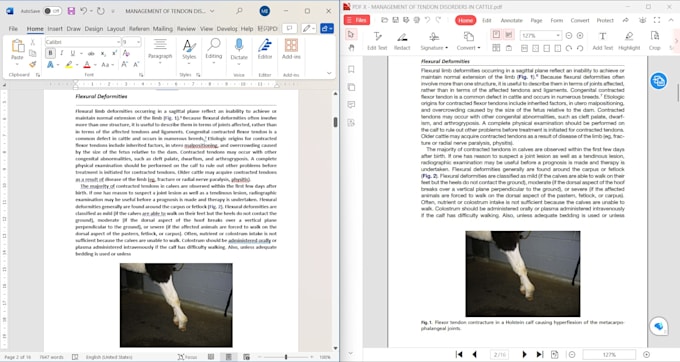Click the Word vertical scrollbar thumb

(335, 122)
